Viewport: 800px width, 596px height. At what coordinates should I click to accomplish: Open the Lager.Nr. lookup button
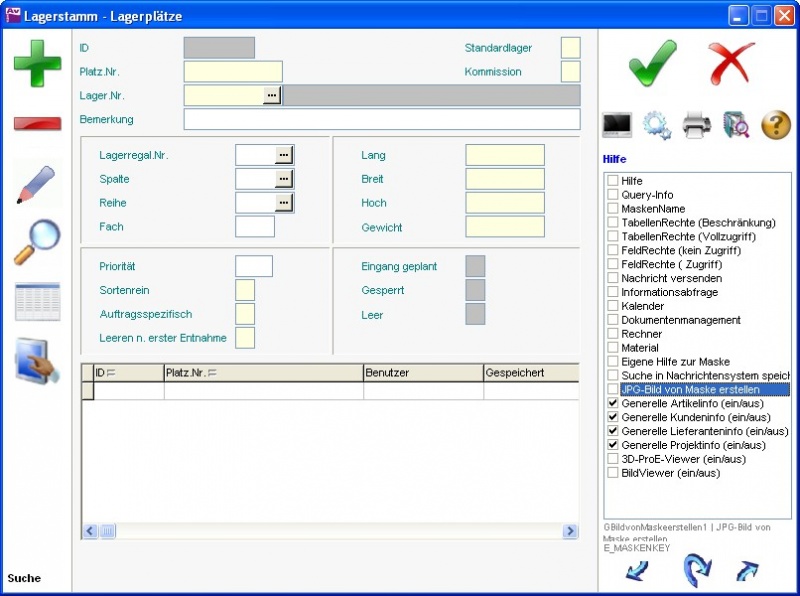(x=272, y=95)
